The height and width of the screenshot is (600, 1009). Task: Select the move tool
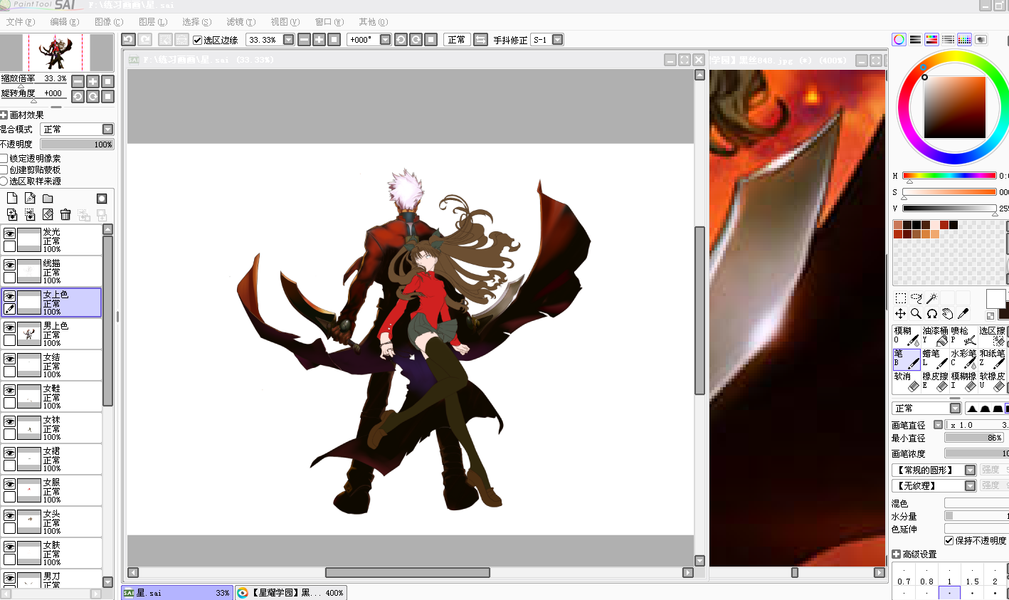[x=900, y=314]
